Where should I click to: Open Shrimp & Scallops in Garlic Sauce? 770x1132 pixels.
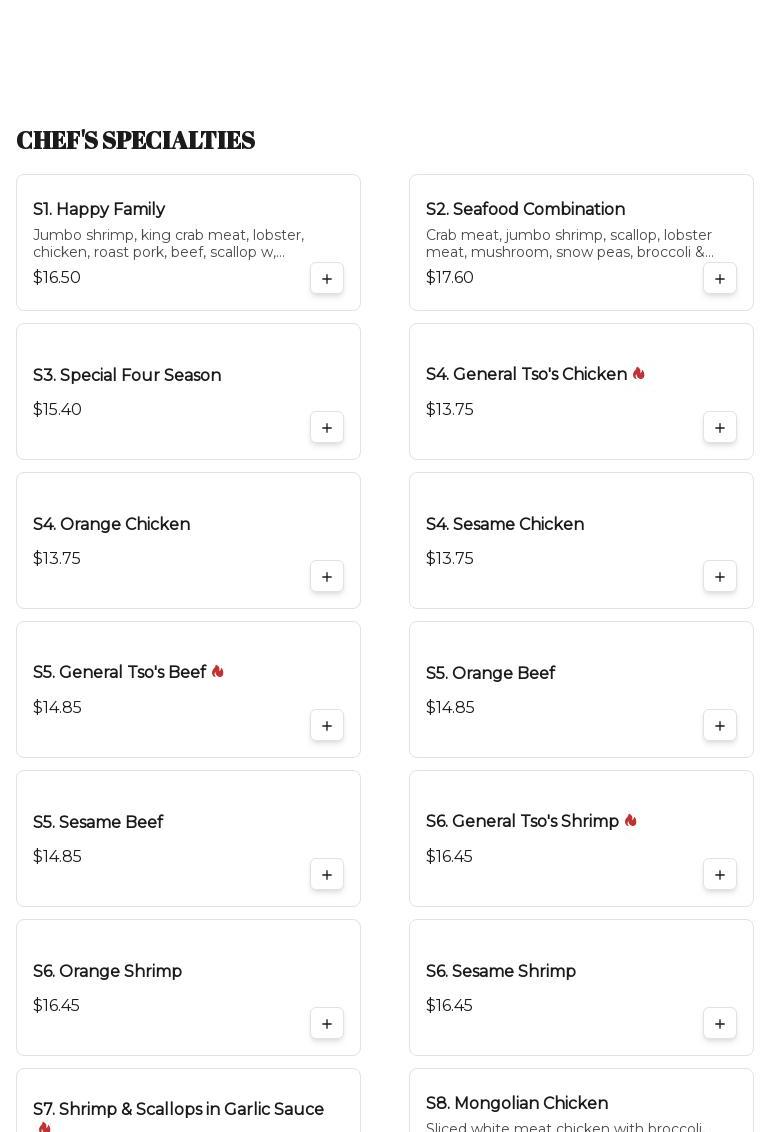[x=178, y=1110]
